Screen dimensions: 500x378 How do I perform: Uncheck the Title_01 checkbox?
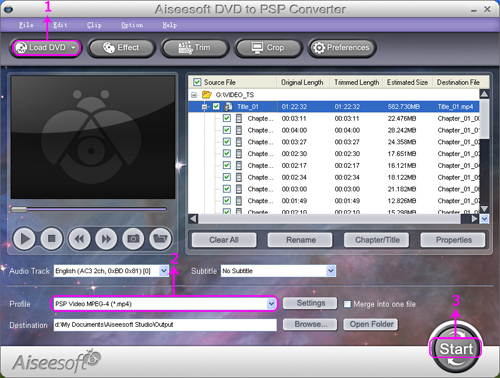(x=216, y=107)
